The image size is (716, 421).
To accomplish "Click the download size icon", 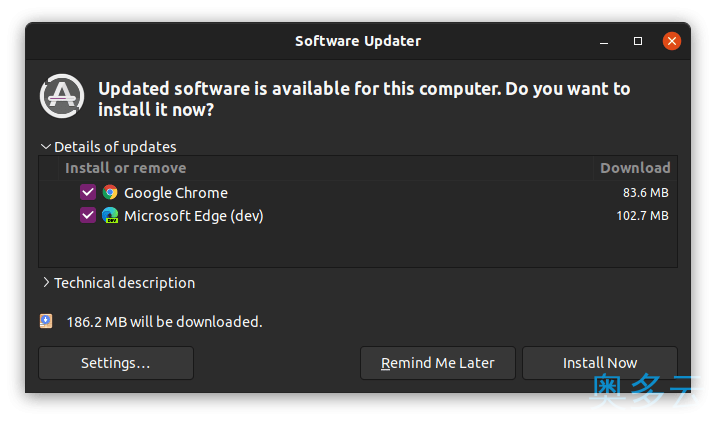I will (x=47, y=321).
